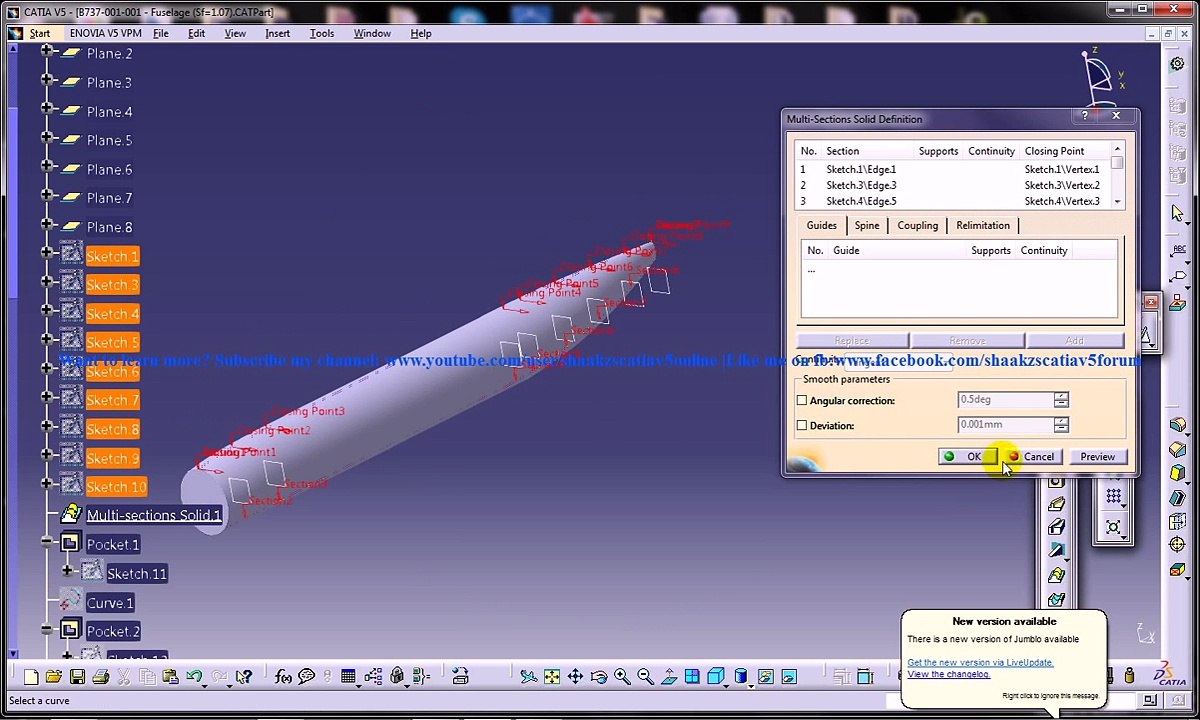Enable the Angular correction checkbox
Viewport: 1200px width, 720px height.
802,401
